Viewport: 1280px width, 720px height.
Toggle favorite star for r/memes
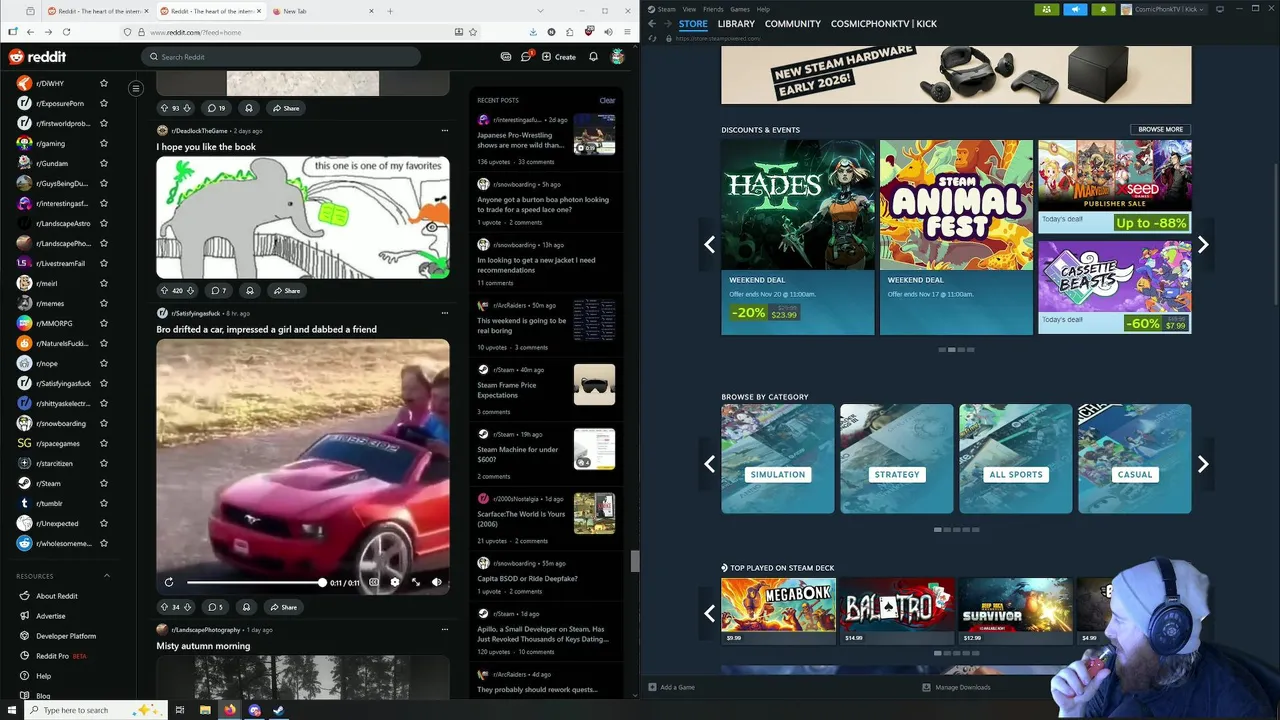click(x=104, y=303)
